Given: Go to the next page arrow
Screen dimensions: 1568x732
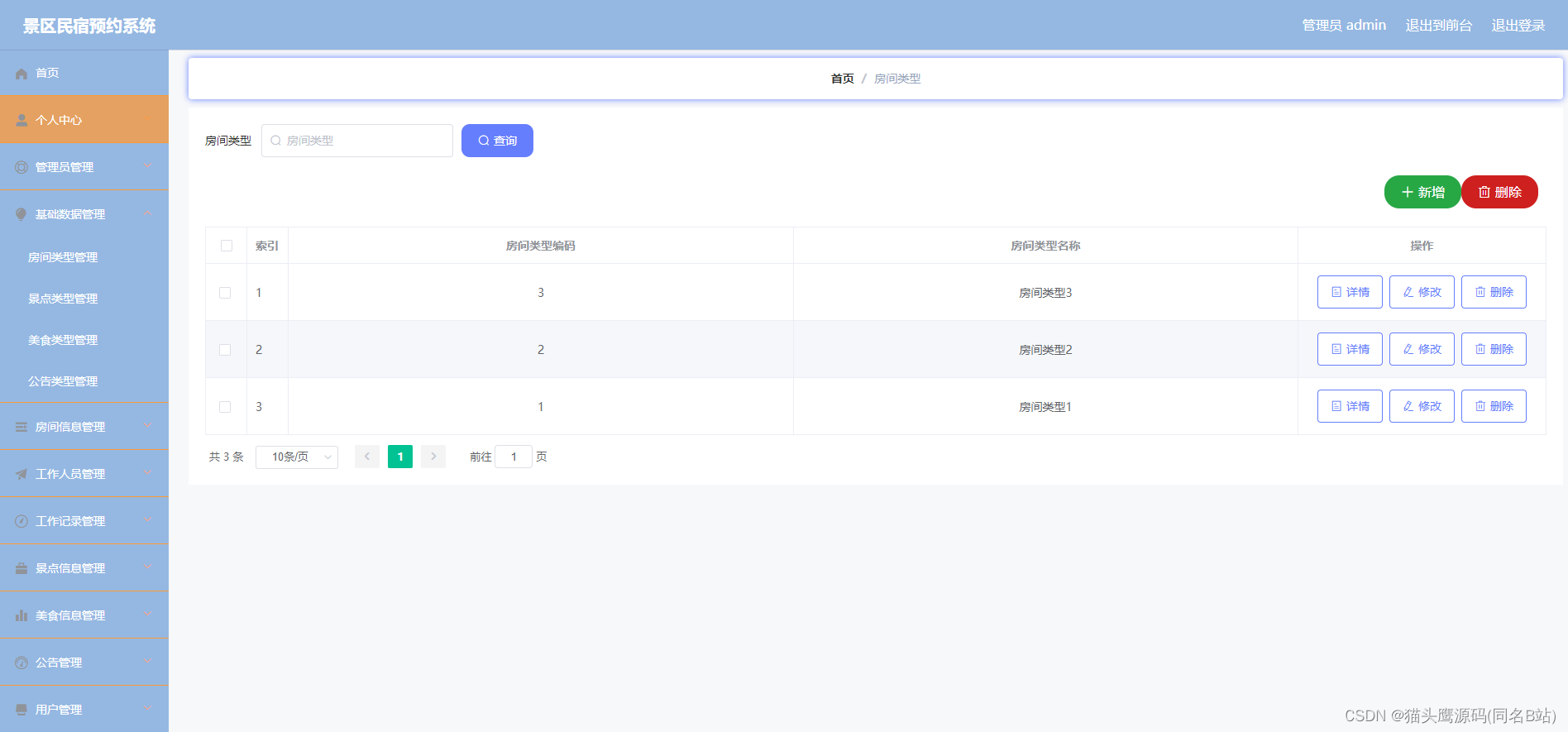Looking at the screenshot, I should (433, 457).
